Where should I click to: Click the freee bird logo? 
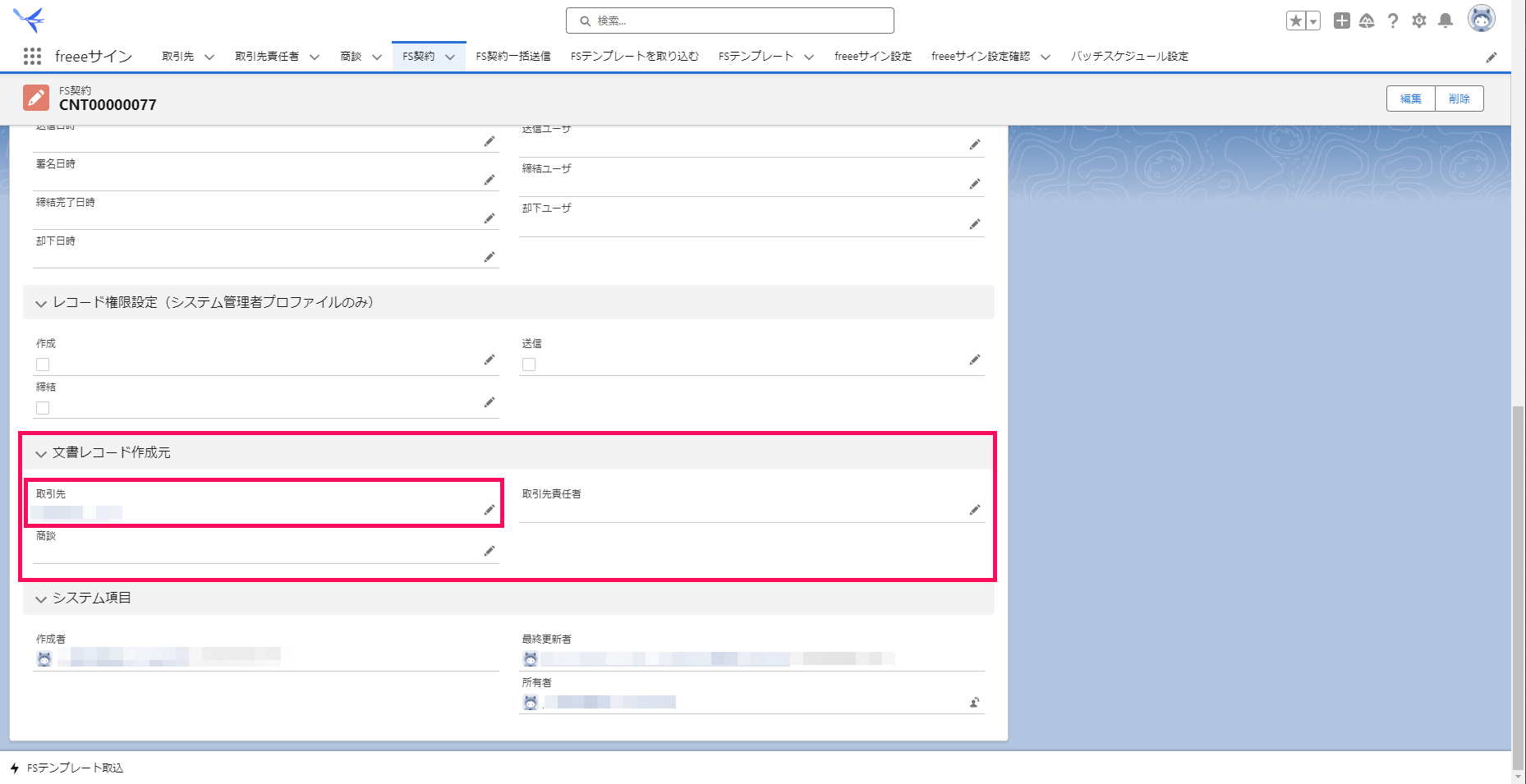pyautogui.click(x=29, y=19)
